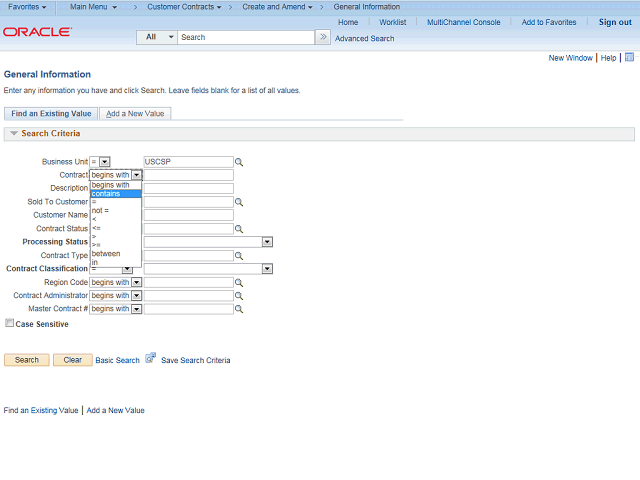Open Create and Amend breadcrumb menu
This screenshot has height=480, width=640.
coord(278,7)
